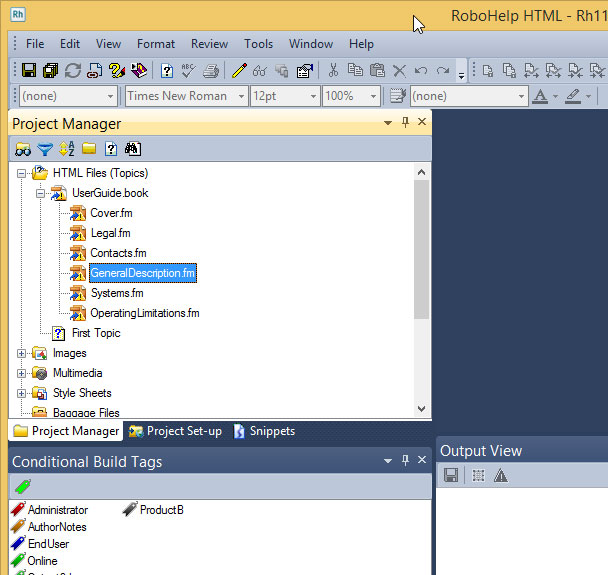Switch to the Snippets tab
The image size is (608, 575).
[264, 431]
